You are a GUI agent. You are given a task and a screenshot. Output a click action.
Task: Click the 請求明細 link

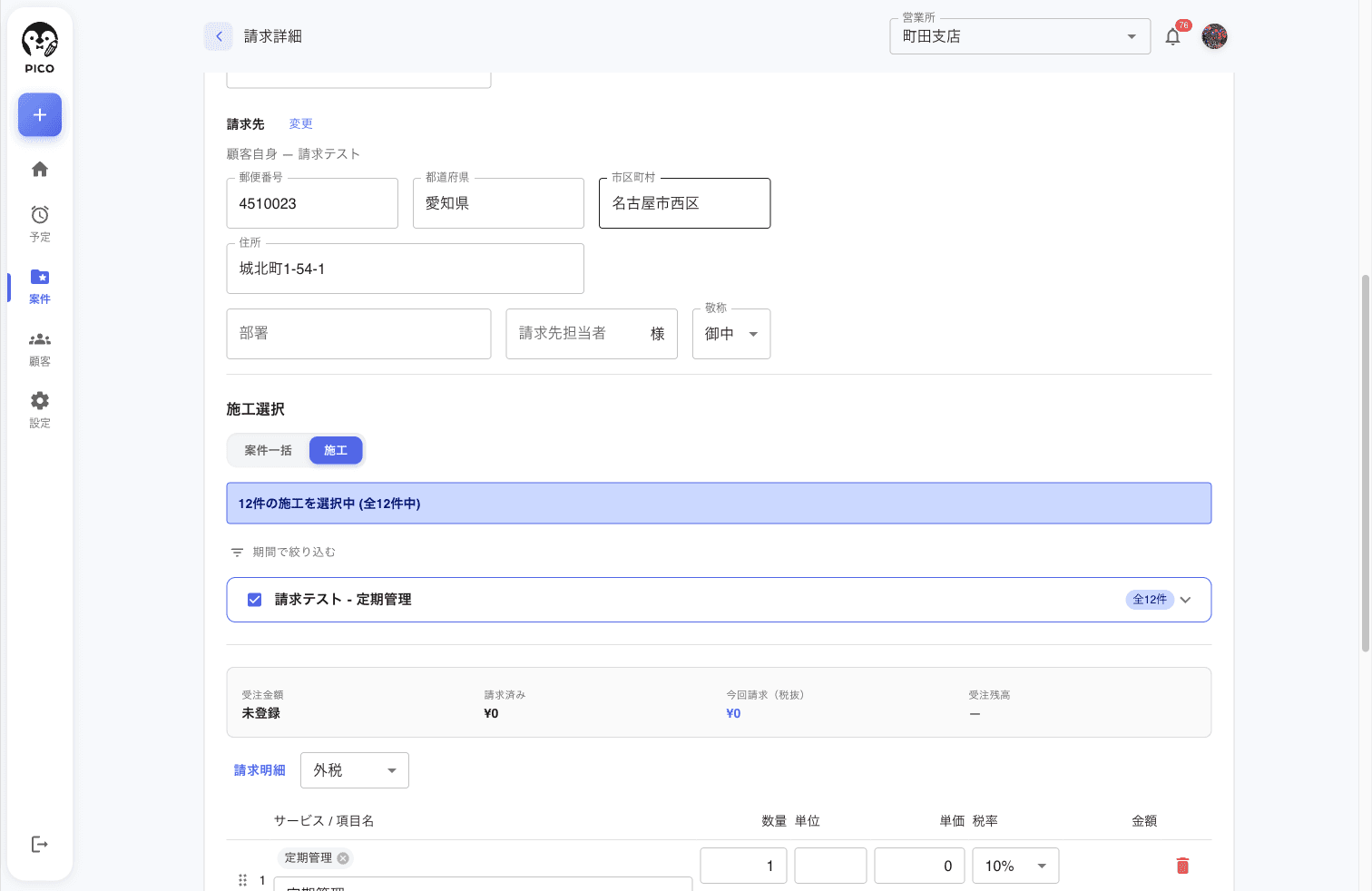(x=260, y=770)
